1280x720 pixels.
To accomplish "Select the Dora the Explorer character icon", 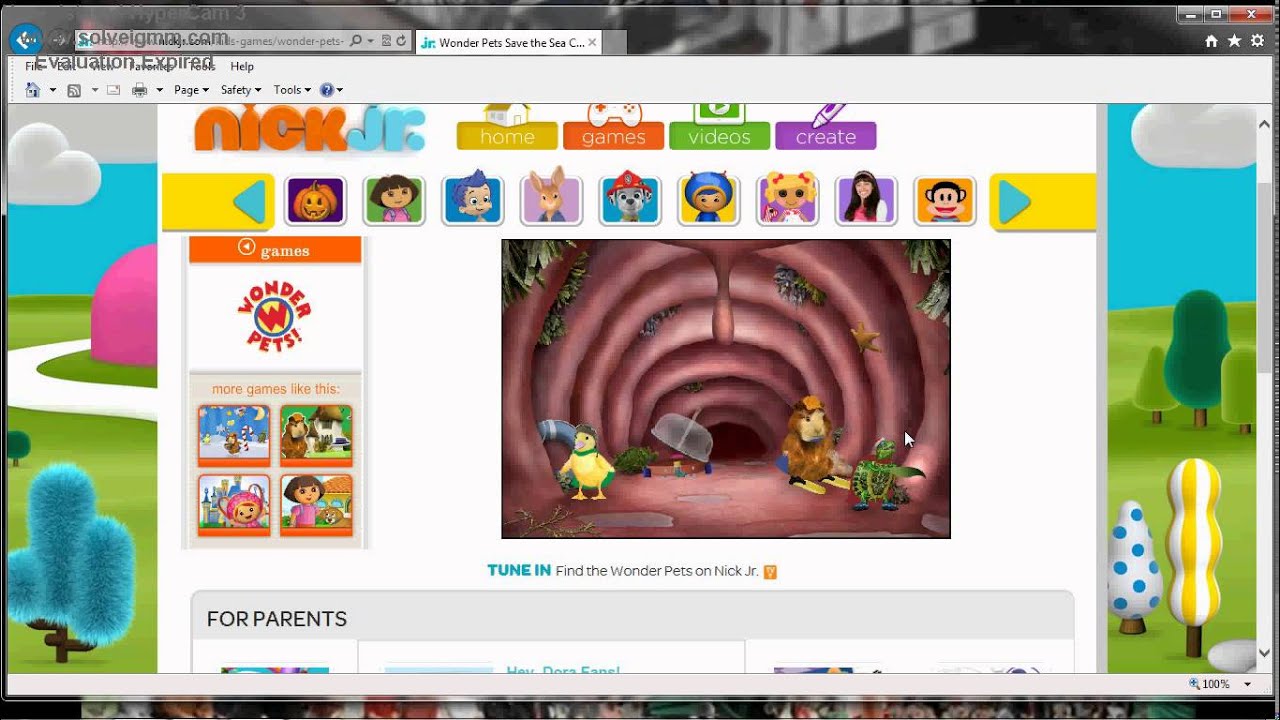I will point(394,200).
